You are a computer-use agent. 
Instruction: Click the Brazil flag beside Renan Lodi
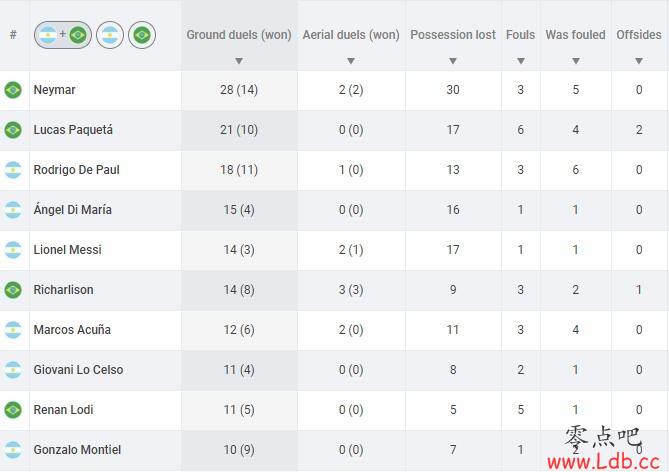[x=13, y=410]
